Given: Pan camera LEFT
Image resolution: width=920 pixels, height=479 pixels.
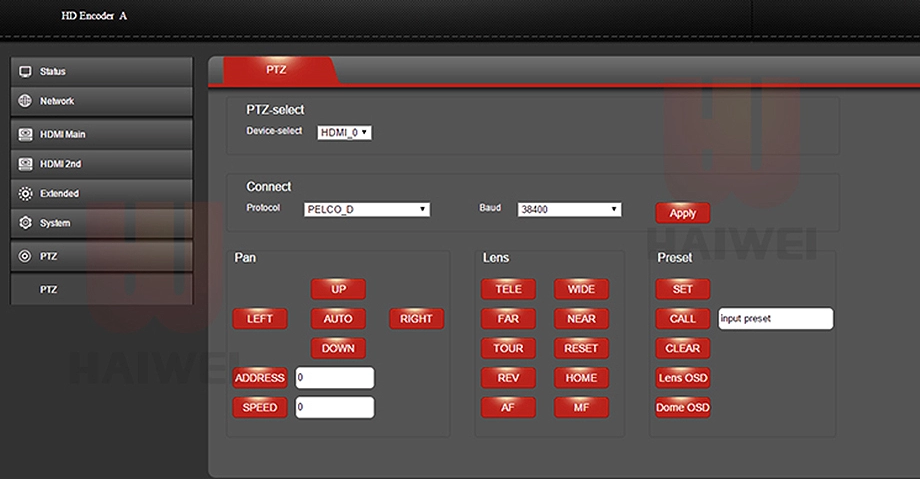Looking at the screenshot, I should coord(259,319).
